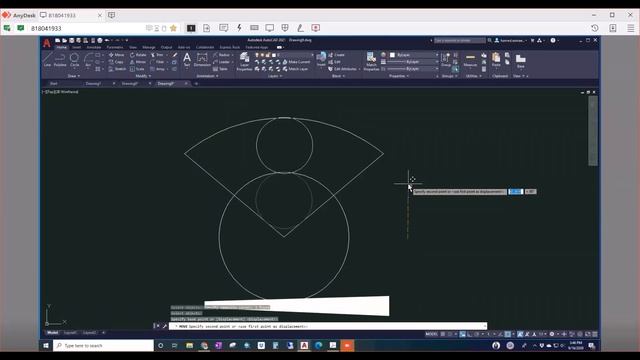This screenshot has width=640, height=360.
Task: Activate the Scale command
Action: tap(137, 69)
